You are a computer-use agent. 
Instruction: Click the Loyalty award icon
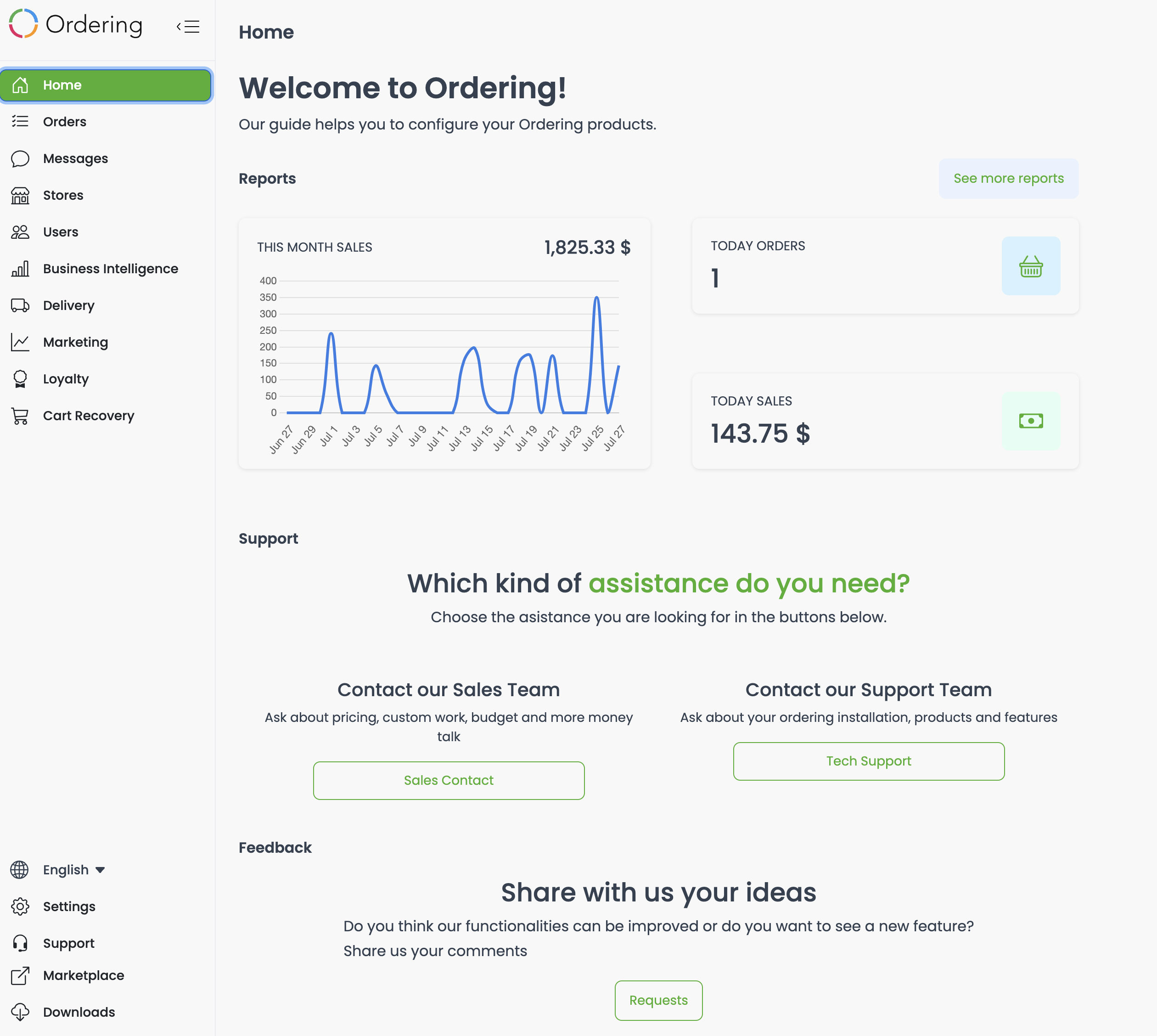pos(20,379)
